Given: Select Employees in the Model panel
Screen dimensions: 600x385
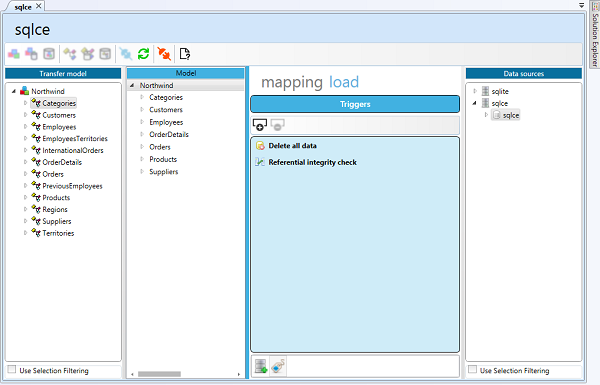Looking at the screenshot, I should pyautogui.click(x=166, y=122).
